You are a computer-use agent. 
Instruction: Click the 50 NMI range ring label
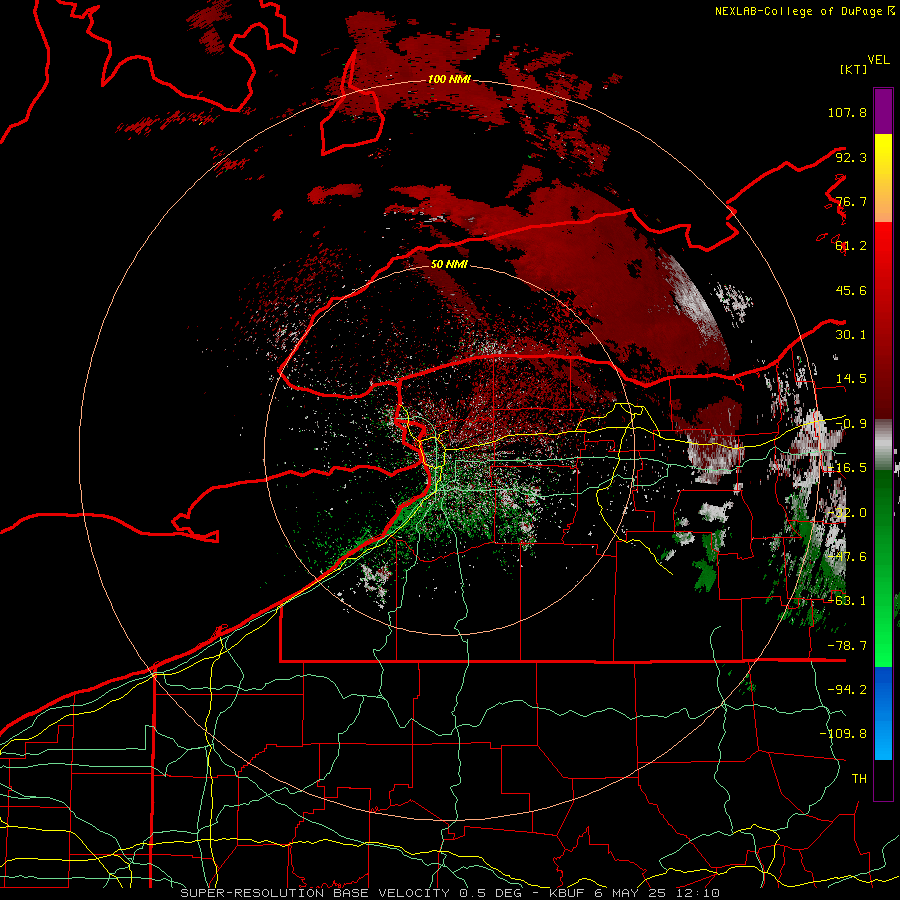pos(449,265)
